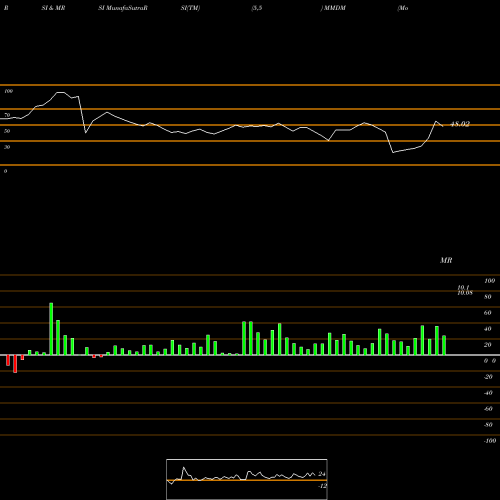Image resolution: width=500 pixels, height=500 pixels.
Task: Click the 'MMDM' header text
Action: click(x=335, y=8)
